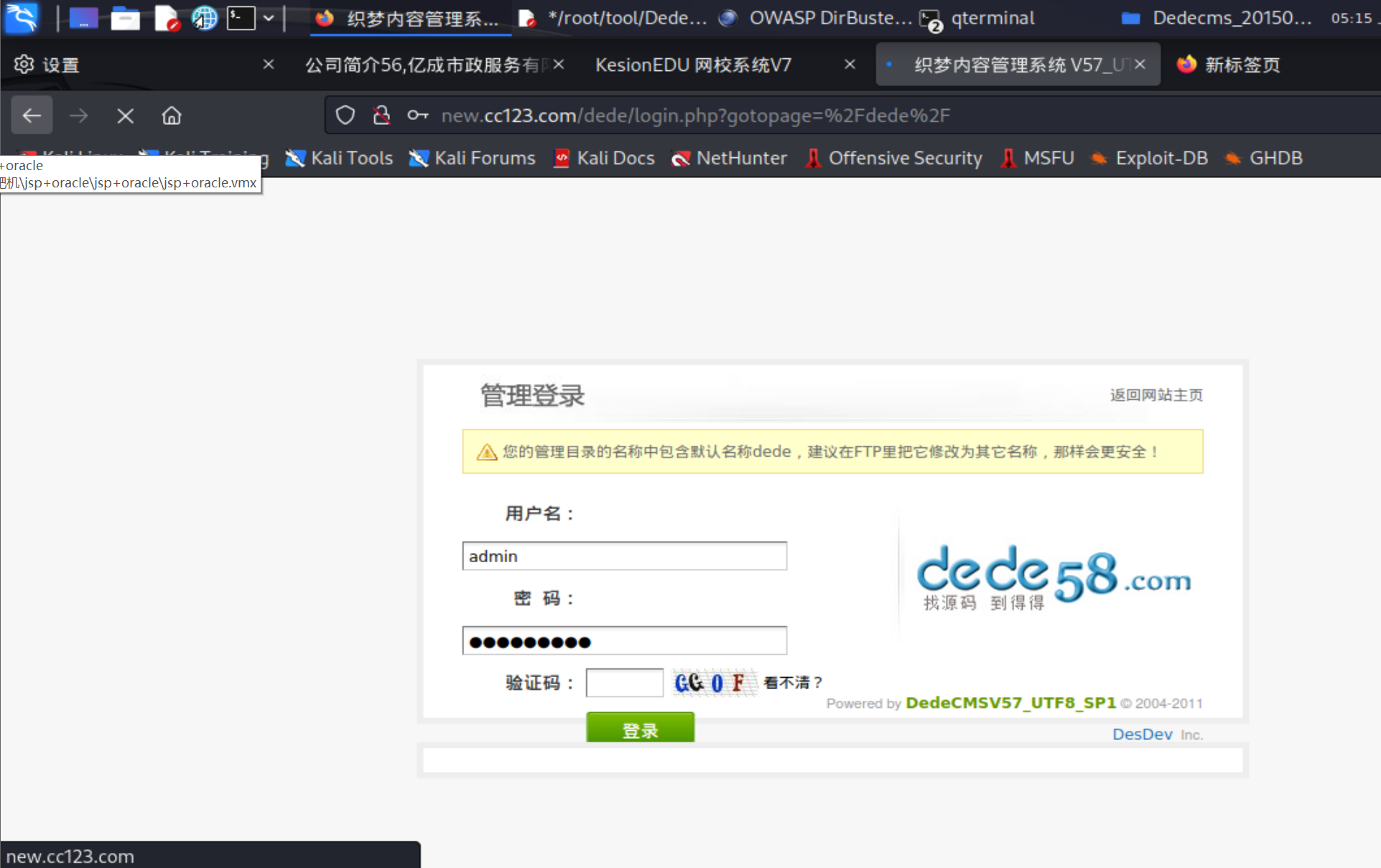Launch the web browser globe icon

[x=205, y=18]
